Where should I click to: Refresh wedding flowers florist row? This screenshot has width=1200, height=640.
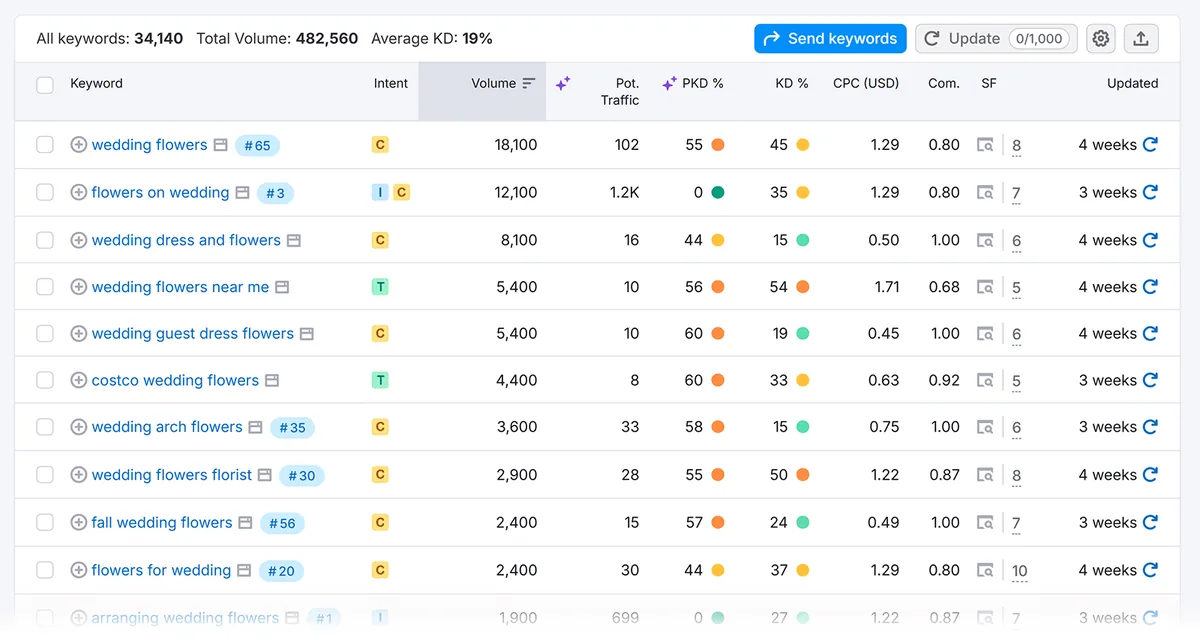pos(1150,475)
